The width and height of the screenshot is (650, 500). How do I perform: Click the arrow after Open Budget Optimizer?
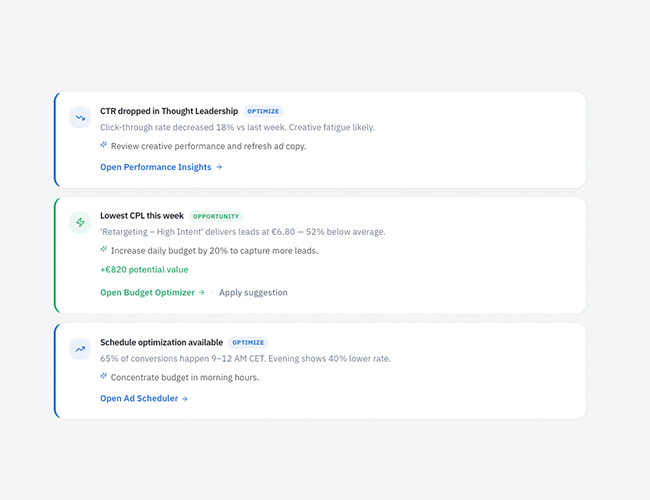pos(201,292)
